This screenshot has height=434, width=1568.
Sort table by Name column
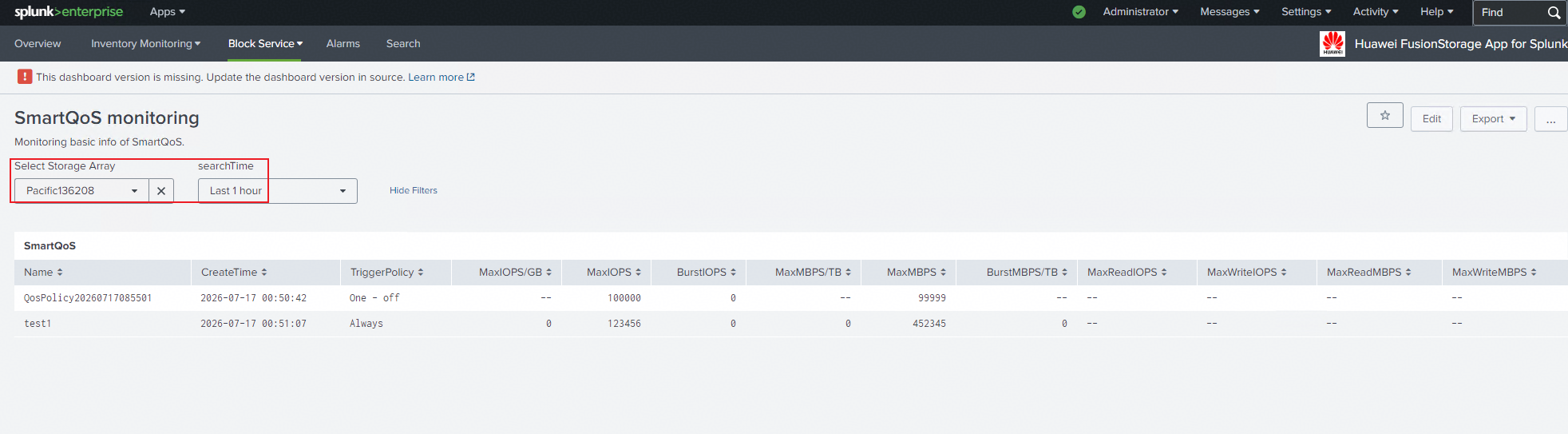[43, 273]
